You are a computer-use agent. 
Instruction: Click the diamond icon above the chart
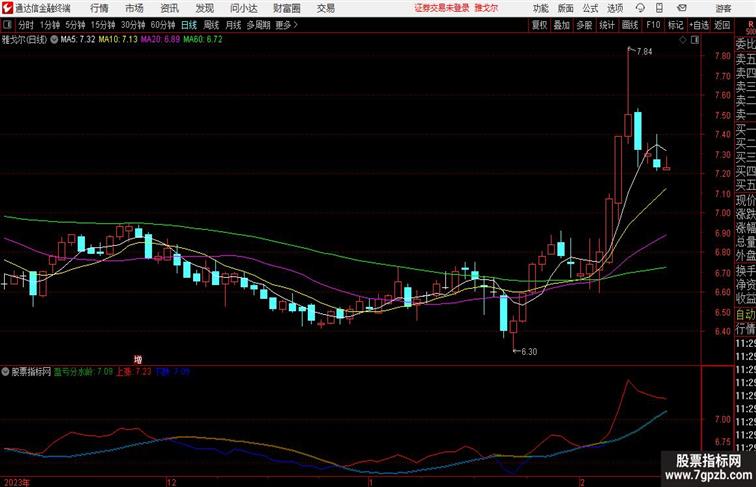(683, 40)
